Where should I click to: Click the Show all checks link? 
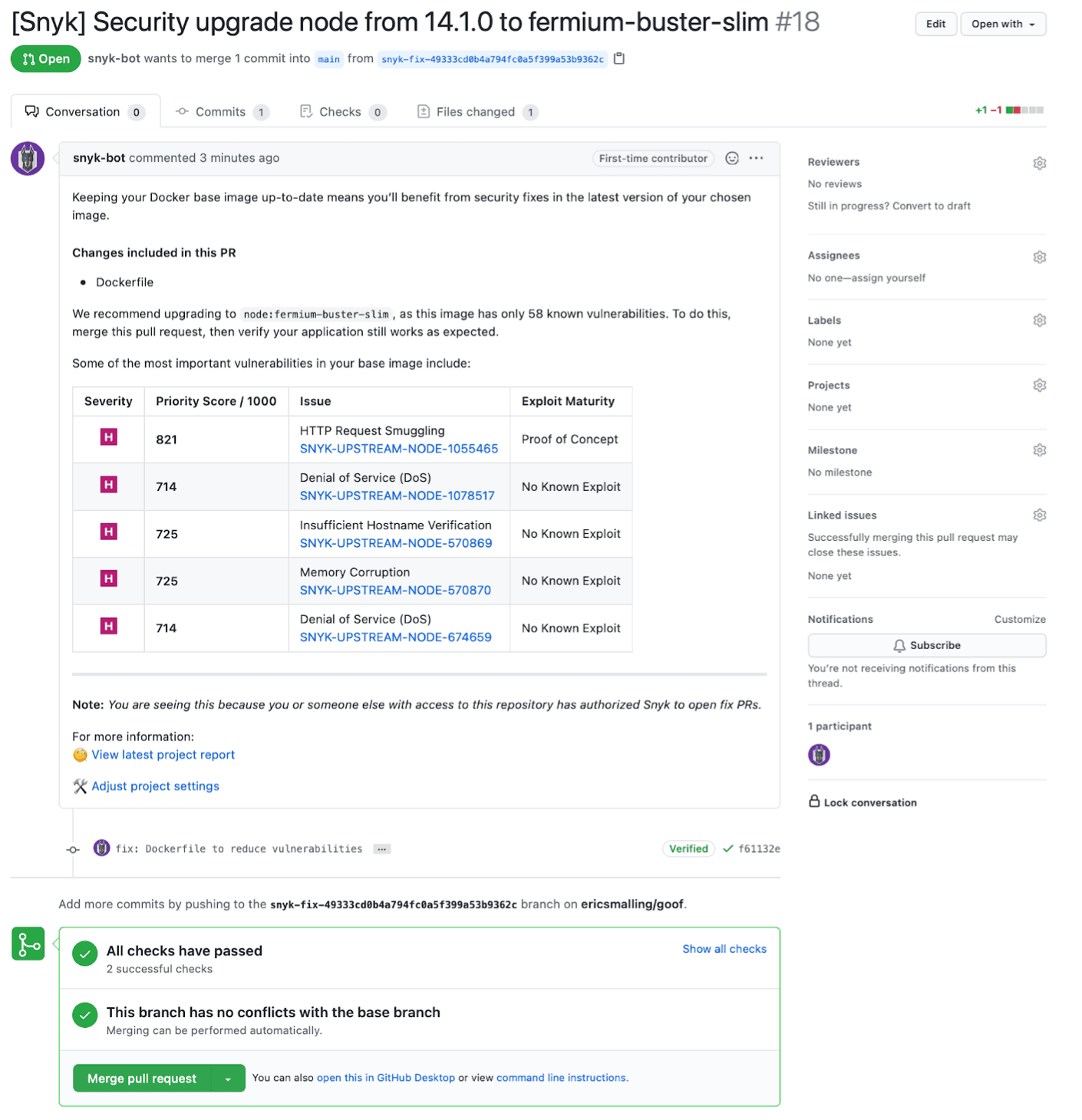pyautogui.click(x=724, y=948)
